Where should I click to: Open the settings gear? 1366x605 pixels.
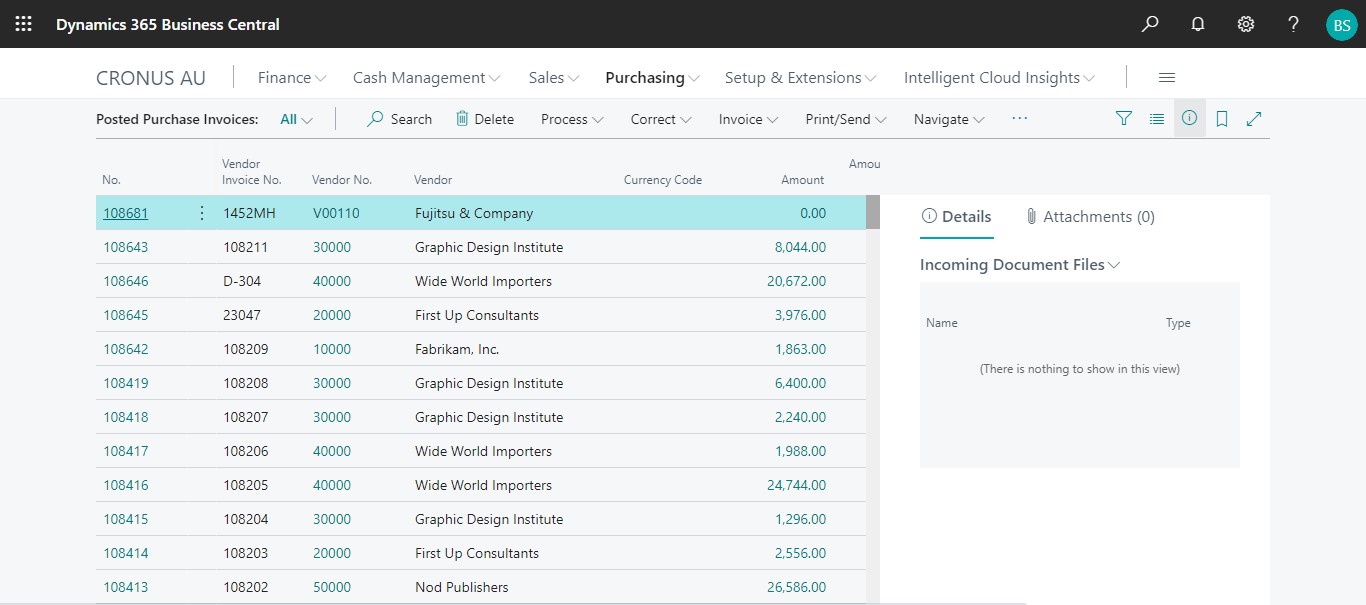click(1246, 24)
